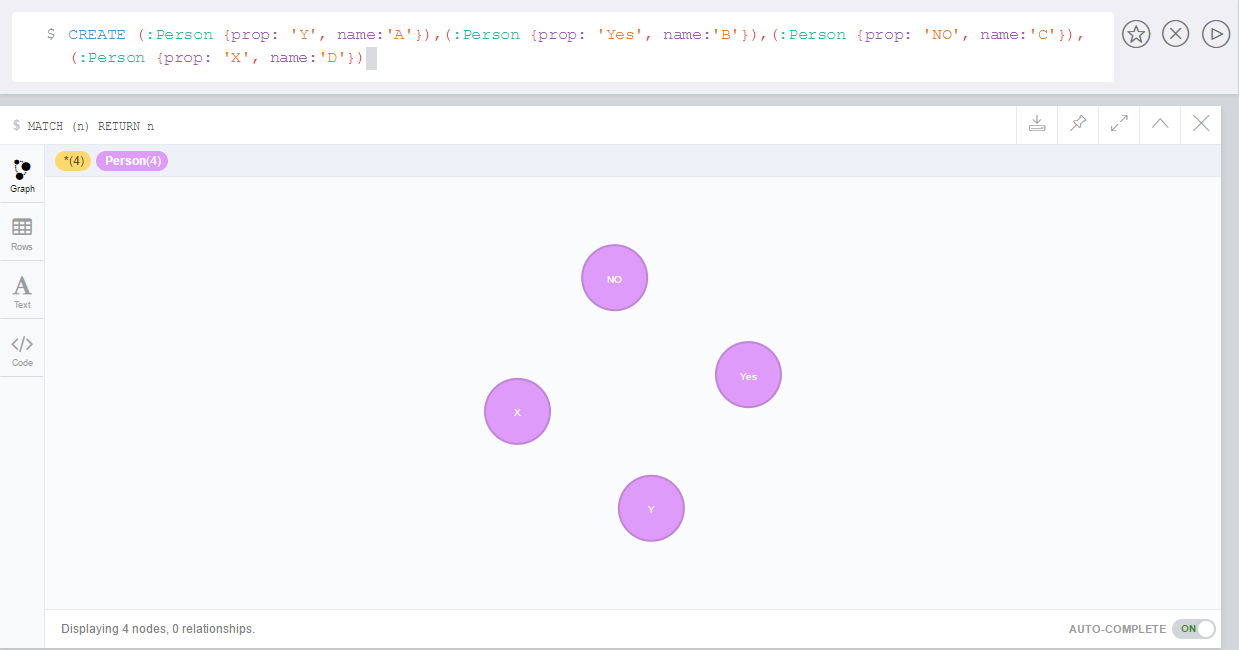Select the *(4) label filter pill
Screen dimensions: 1239x650
point(72,160)
